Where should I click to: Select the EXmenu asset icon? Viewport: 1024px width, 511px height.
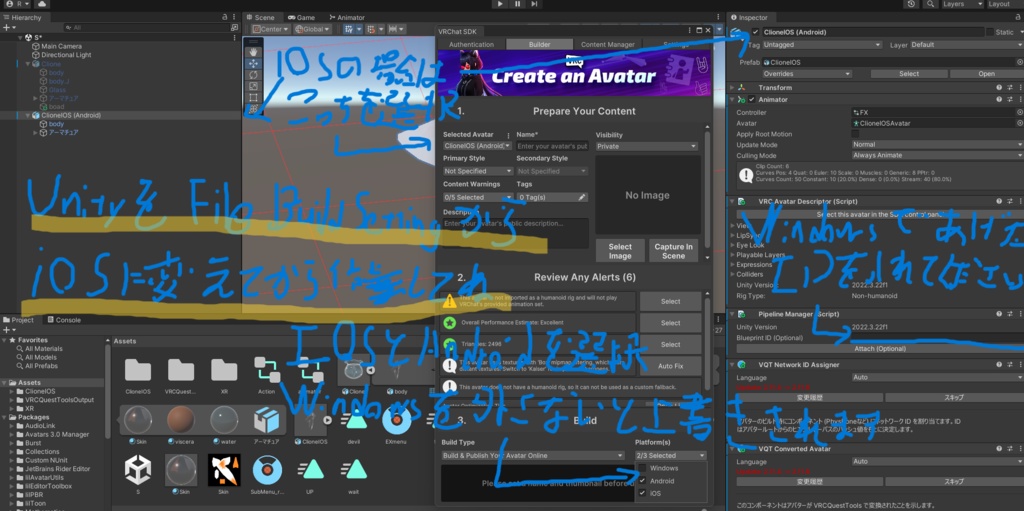tap(396, 420)
